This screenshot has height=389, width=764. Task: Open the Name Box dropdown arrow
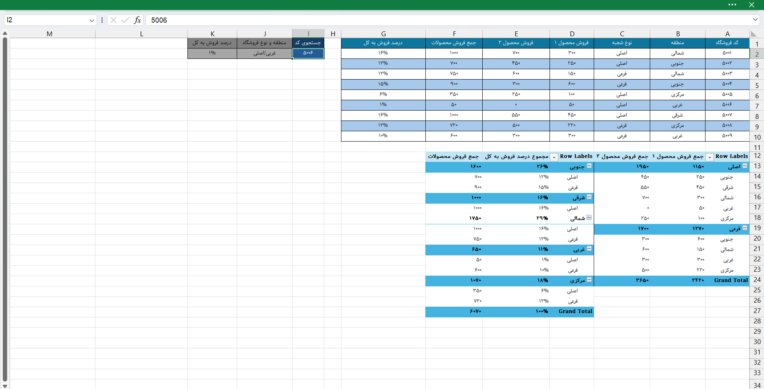91,20
